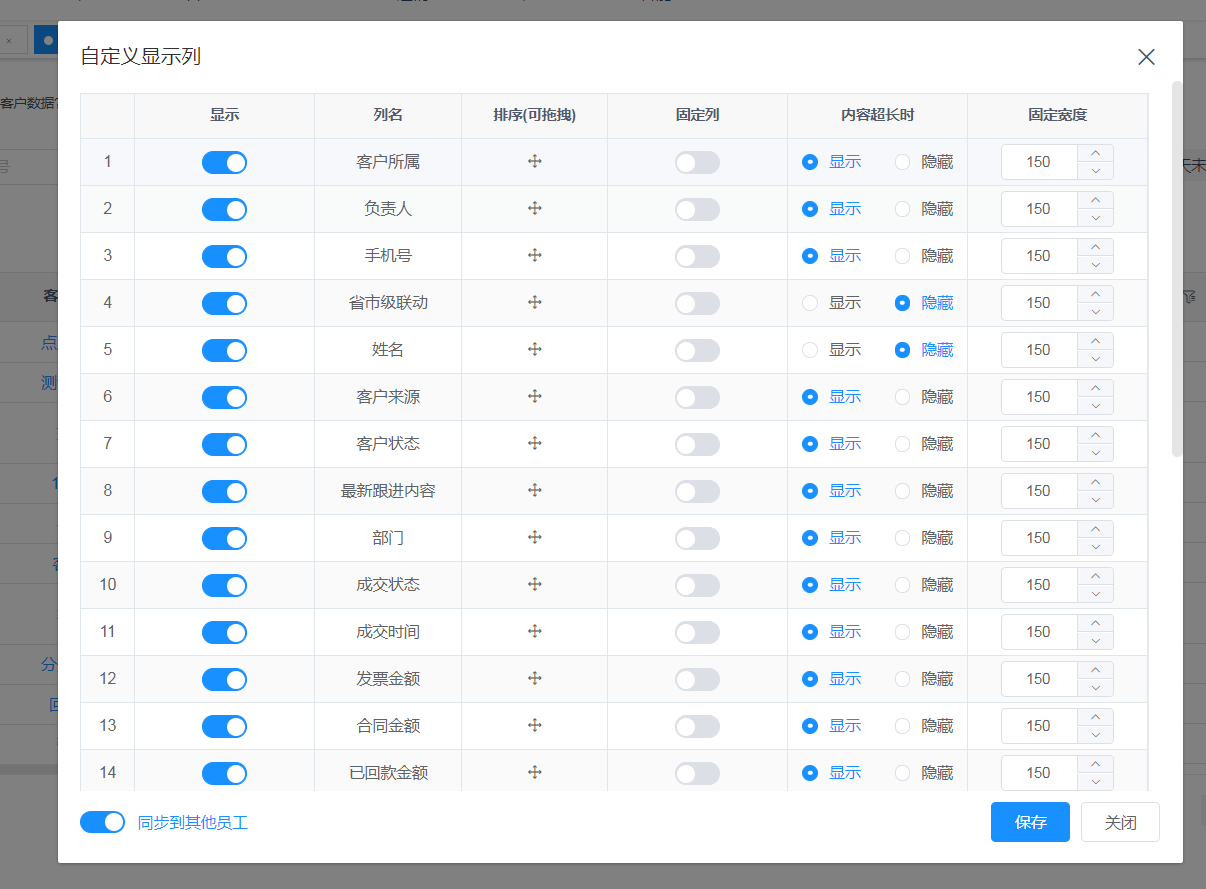1206x889 pixels.
Task: Click the dialog's vertical scrollbar
Action: pyautogui.click(x=1177, y=270)
